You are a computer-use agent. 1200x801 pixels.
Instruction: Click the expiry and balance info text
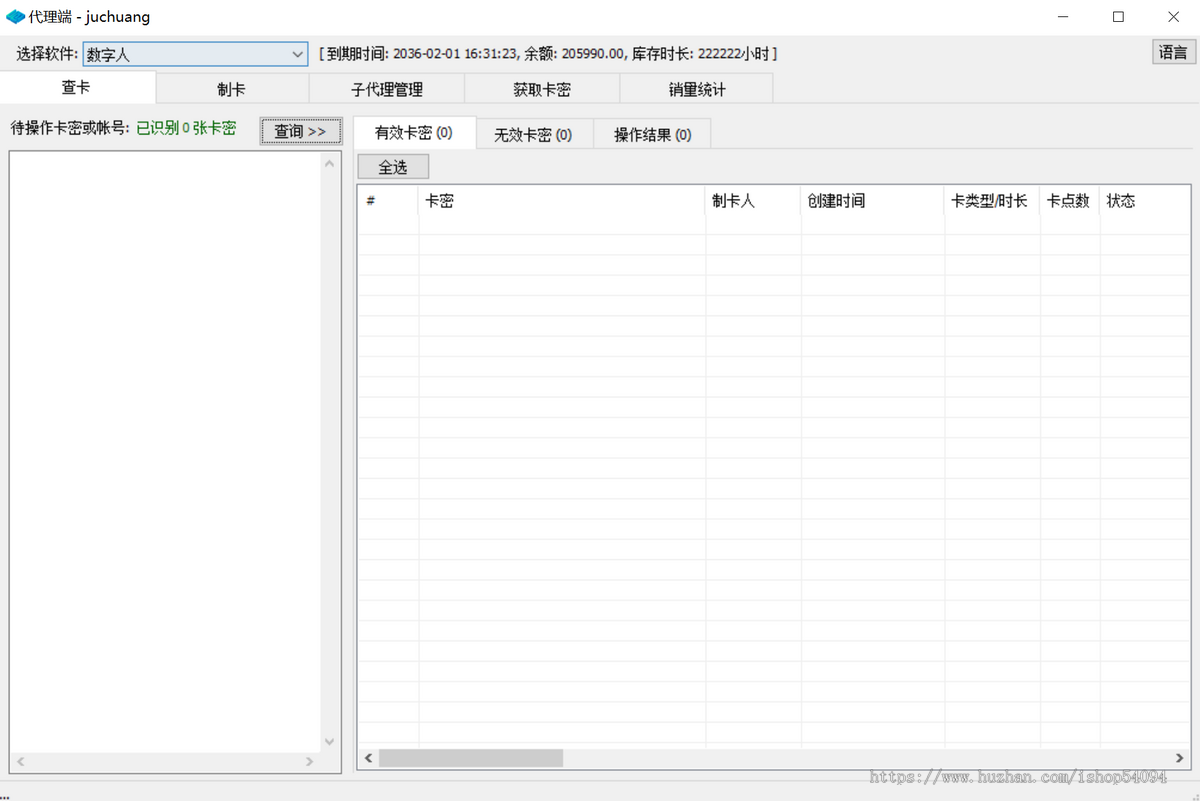pos(548,54)
